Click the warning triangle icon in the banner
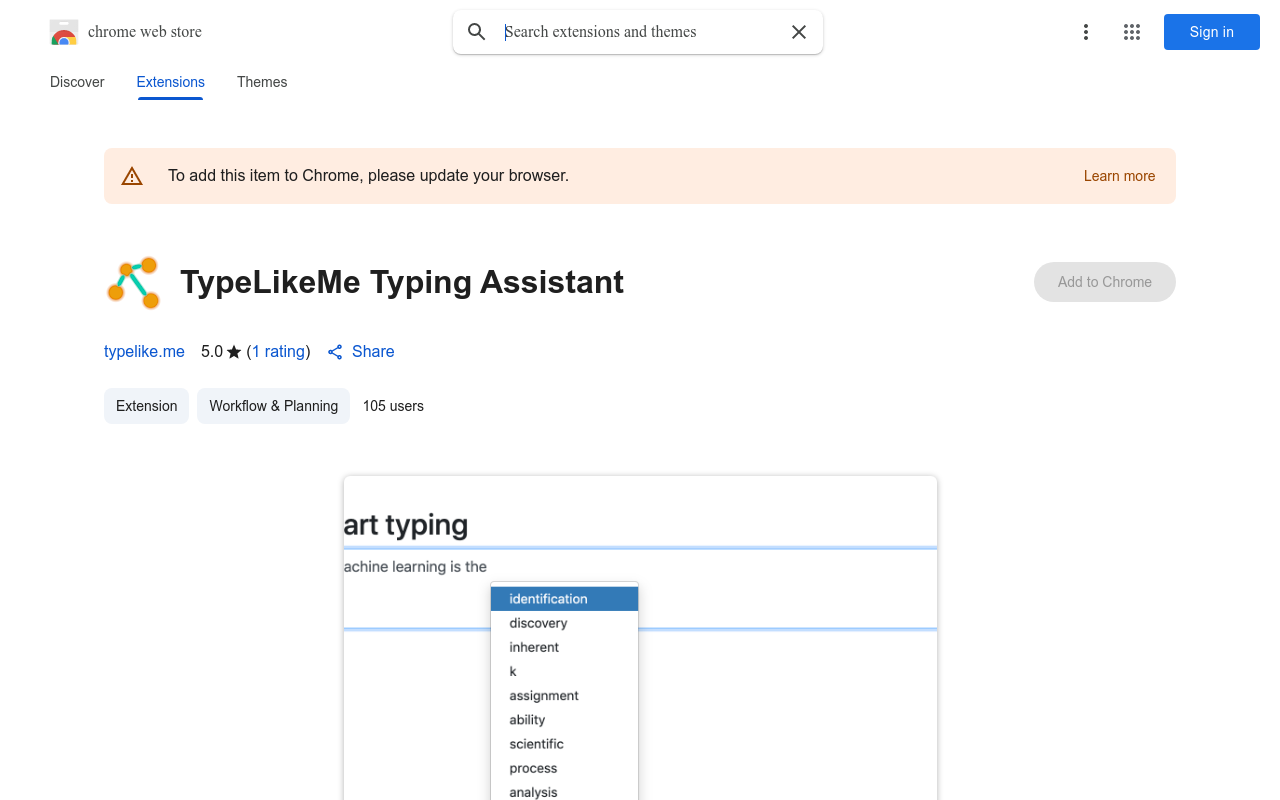 [132, 176]
